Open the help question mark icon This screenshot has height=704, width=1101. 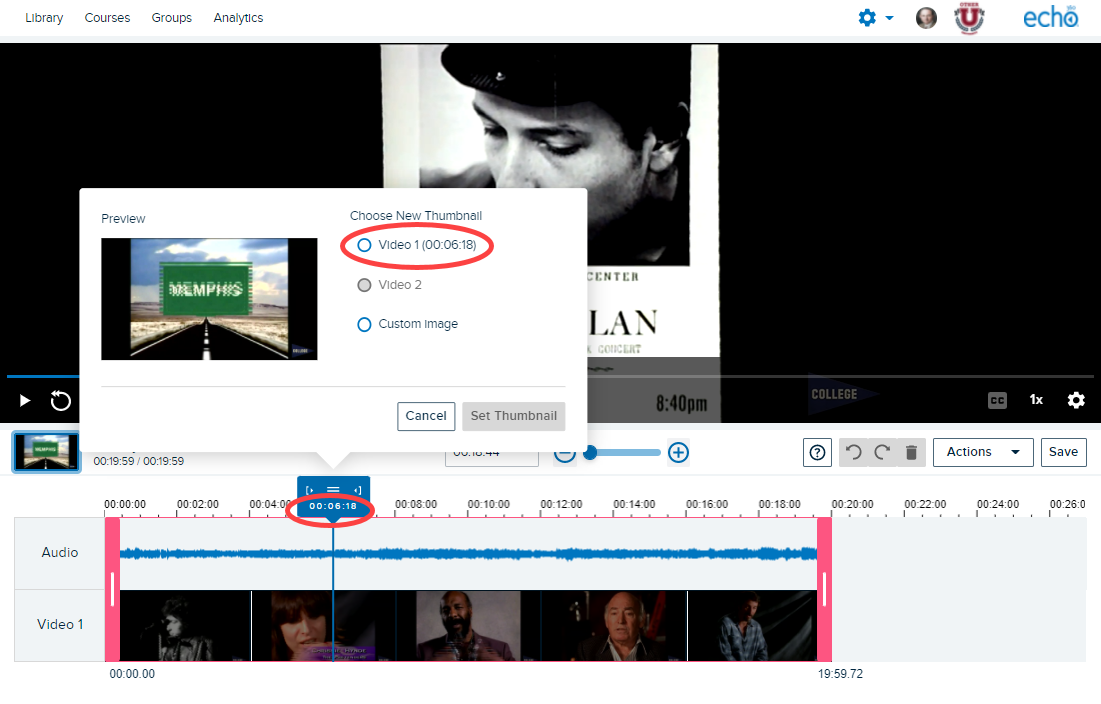(817, 453)
